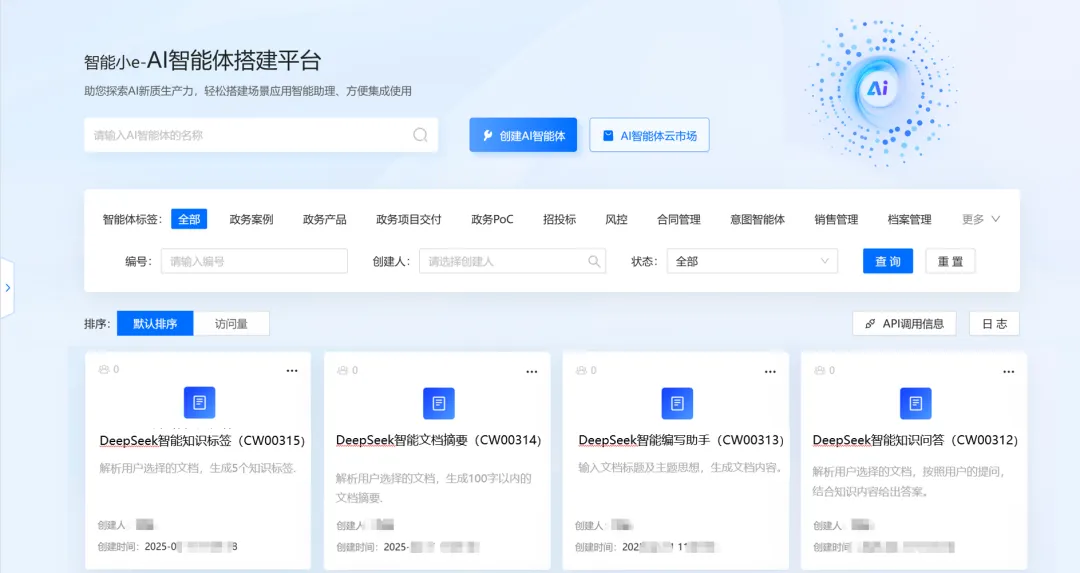Open more options on CW00314 card
The height and width of the screenshot is (573, 1080).
click(532, 371)
